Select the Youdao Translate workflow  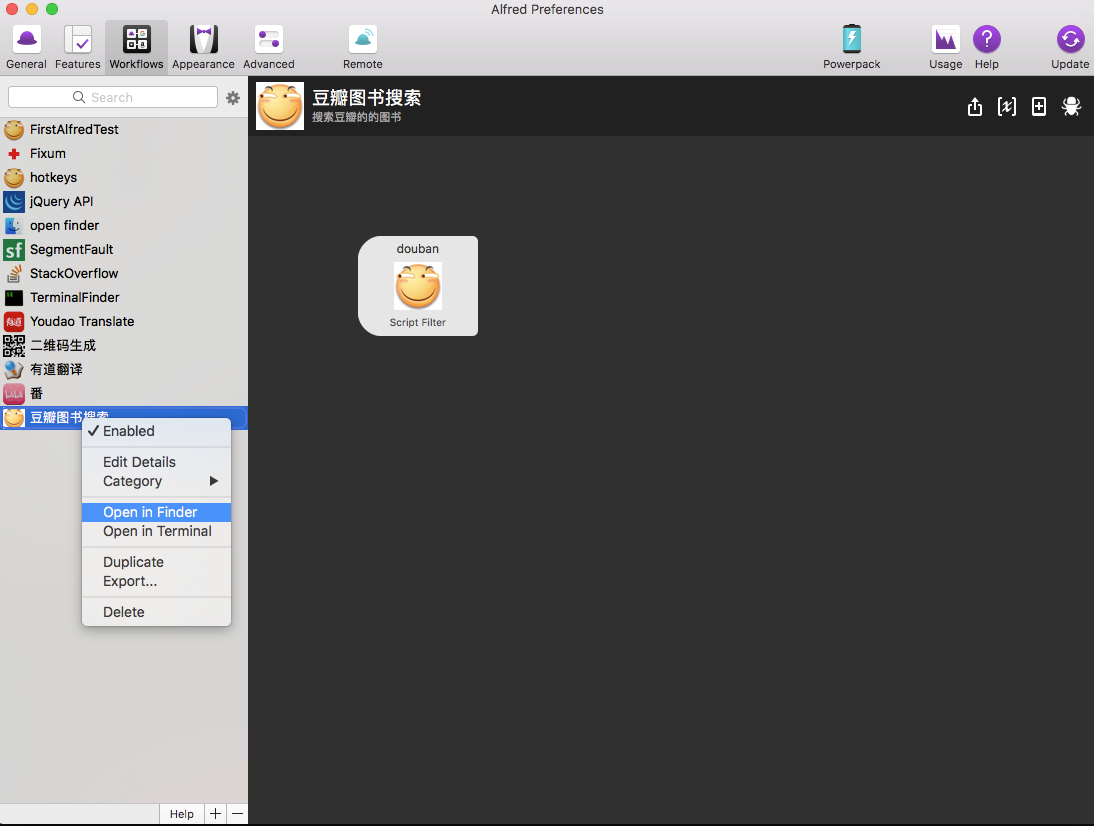(124, 322)
